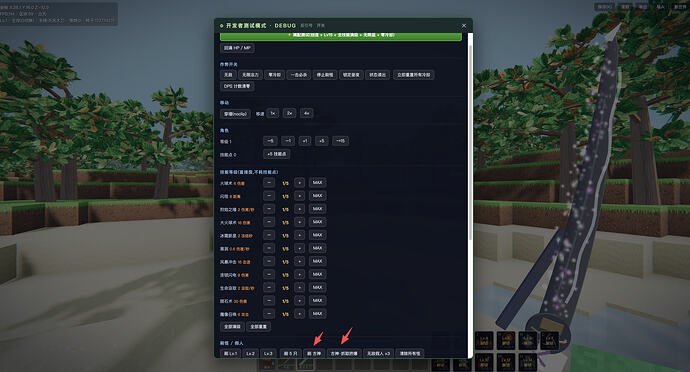Select the 2x move speed

[290, 114]
